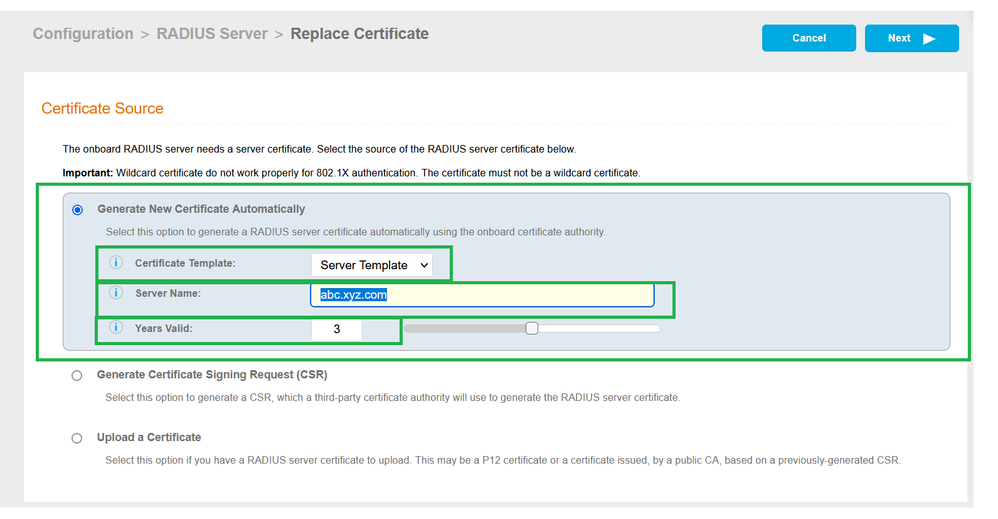998x519 pixels.
Task: Select the Upload a Certificate radio button
Action: (x=77, y=438)
